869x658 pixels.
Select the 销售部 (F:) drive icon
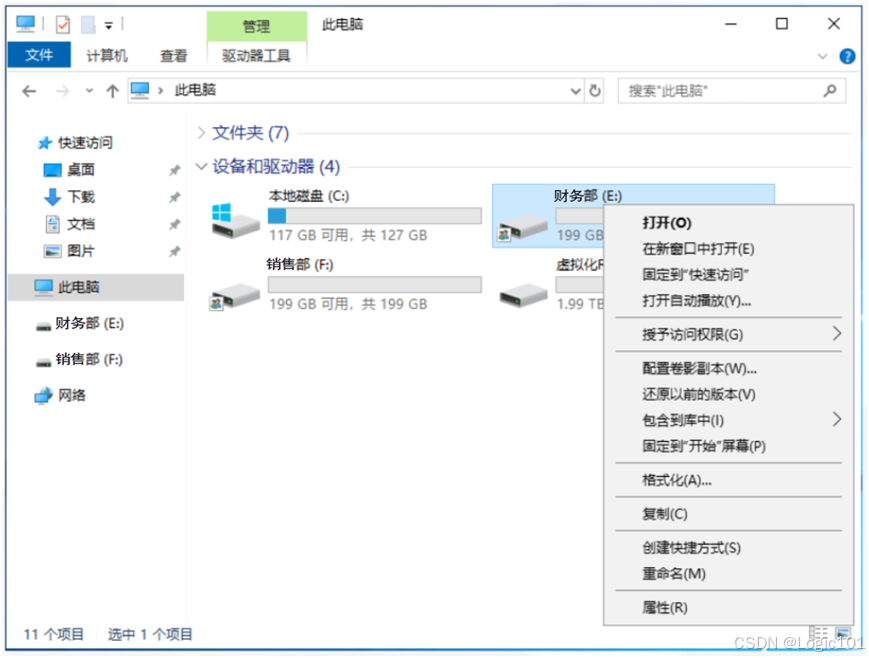click(235, 295)
